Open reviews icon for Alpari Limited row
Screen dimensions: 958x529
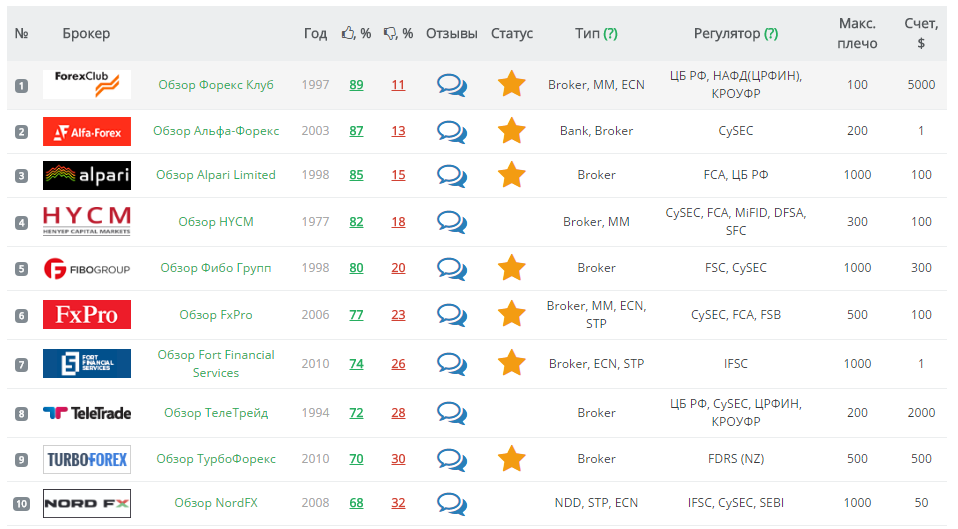tap(452, 175)
